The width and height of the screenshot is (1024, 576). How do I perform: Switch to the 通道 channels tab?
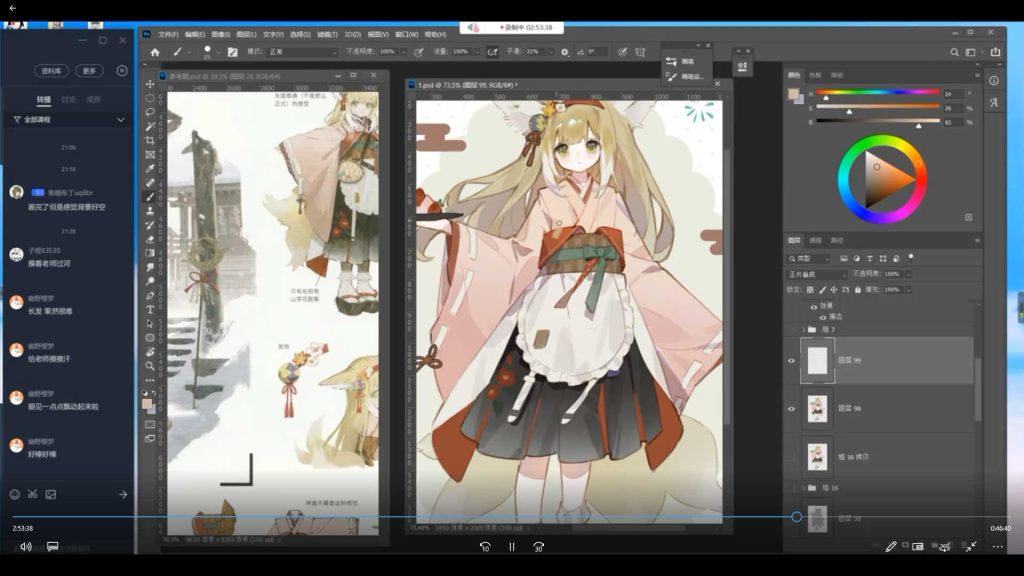(x=815, y=240)
